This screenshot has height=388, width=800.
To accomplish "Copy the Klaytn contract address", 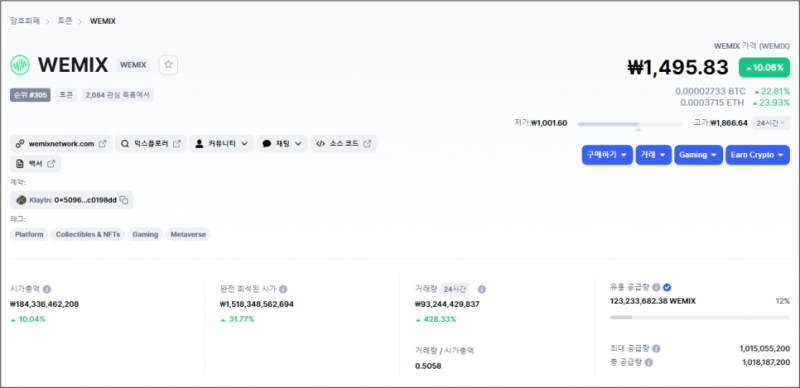I will (x=124, y=200).
